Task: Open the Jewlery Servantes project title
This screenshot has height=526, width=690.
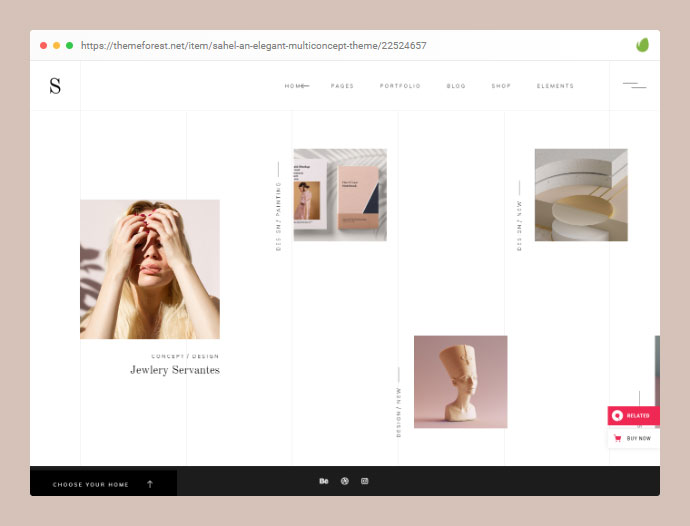Action: click(175, 370)
